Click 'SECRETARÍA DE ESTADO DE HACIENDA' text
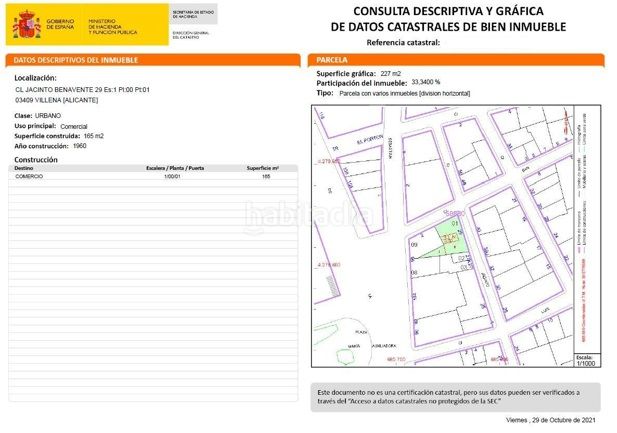Image resolution: width=617 pixels, height=433 pixels. (193, 15)
